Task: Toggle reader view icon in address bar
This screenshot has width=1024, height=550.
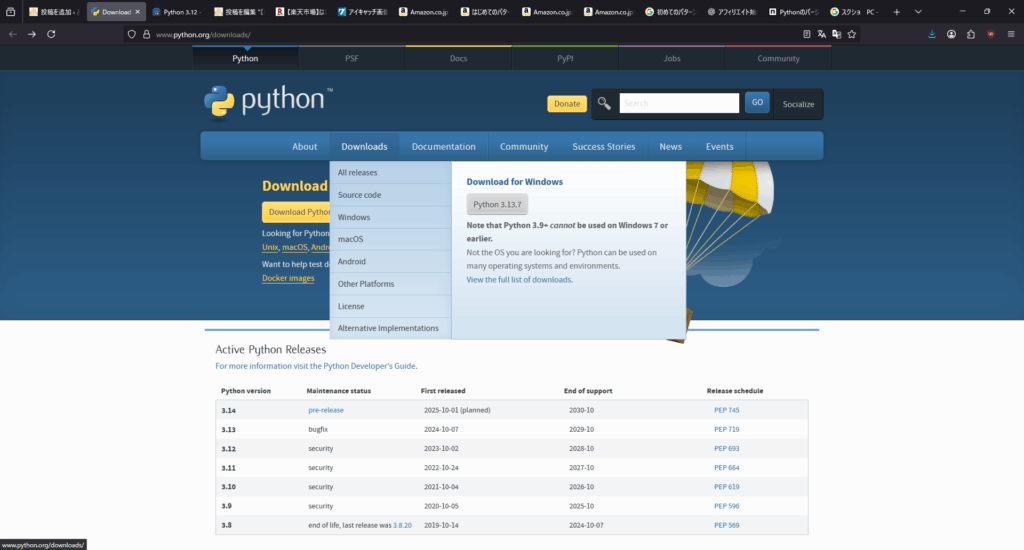Action: [807, 34]
